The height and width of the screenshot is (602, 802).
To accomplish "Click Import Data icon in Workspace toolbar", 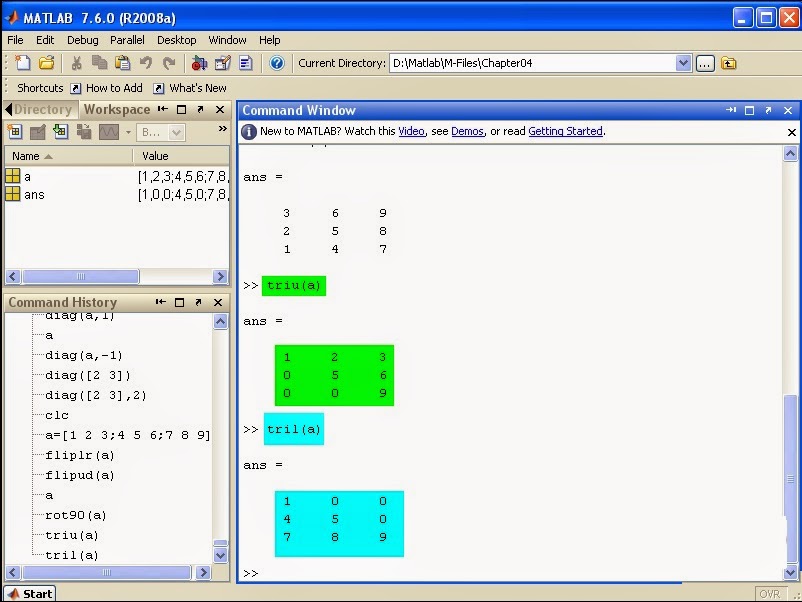I will [60, 132].
